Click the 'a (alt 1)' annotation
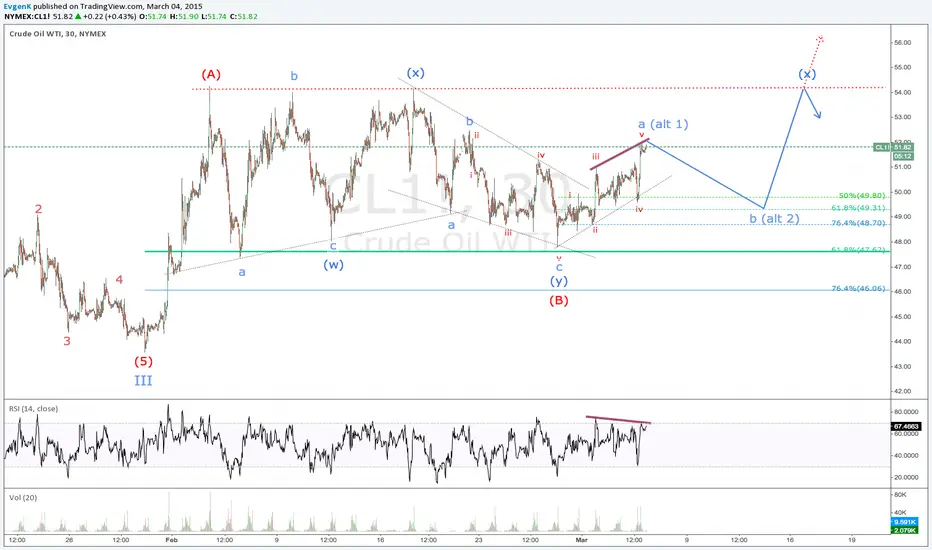The image size is (932, 550). (663, 124)
